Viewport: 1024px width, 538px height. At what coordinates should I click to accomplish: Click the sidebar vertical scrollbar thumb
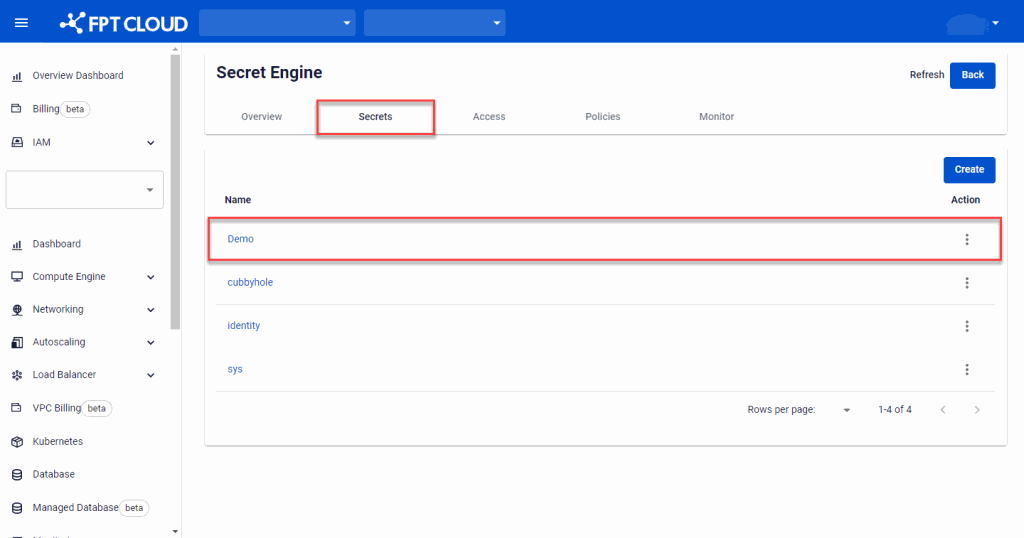point(175,192)
